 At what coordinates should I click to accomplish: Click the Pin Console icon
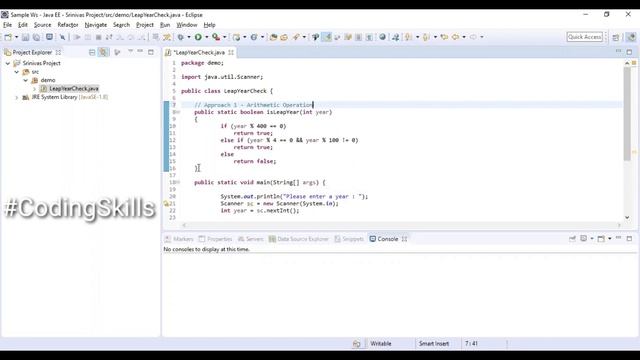click(572, 238)
